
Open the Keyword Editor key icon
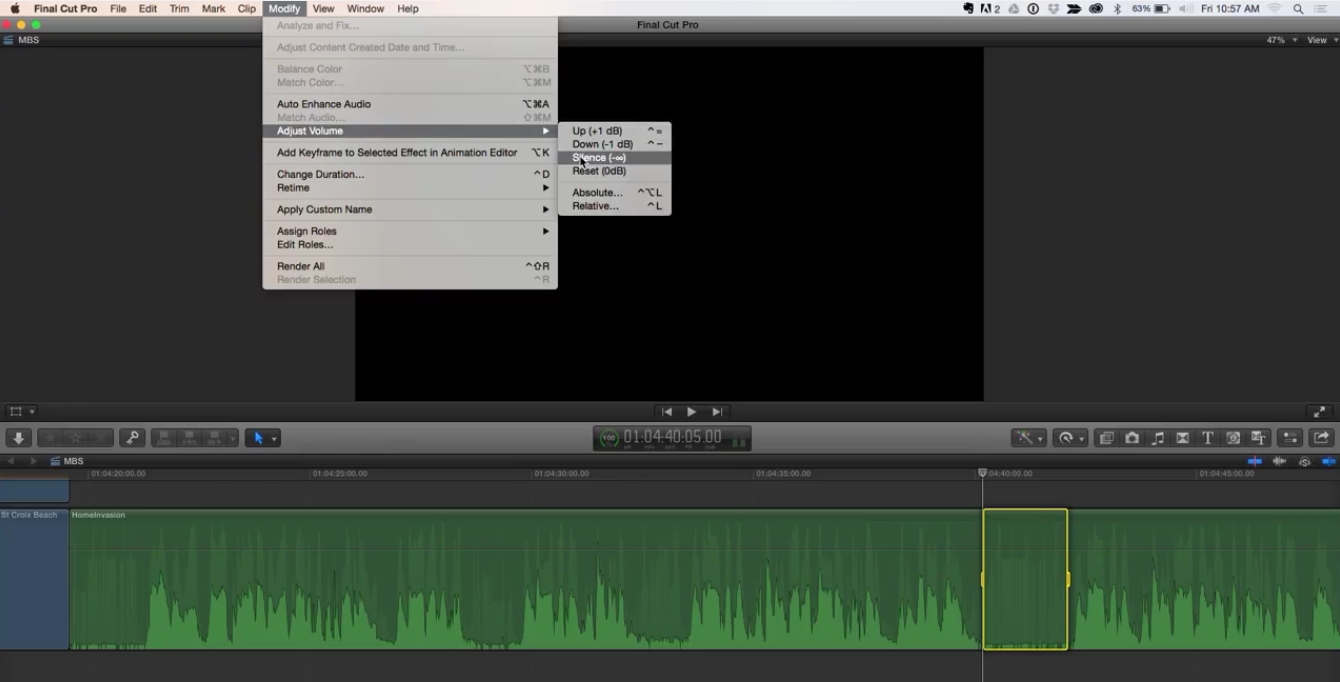tap(132, 438)
